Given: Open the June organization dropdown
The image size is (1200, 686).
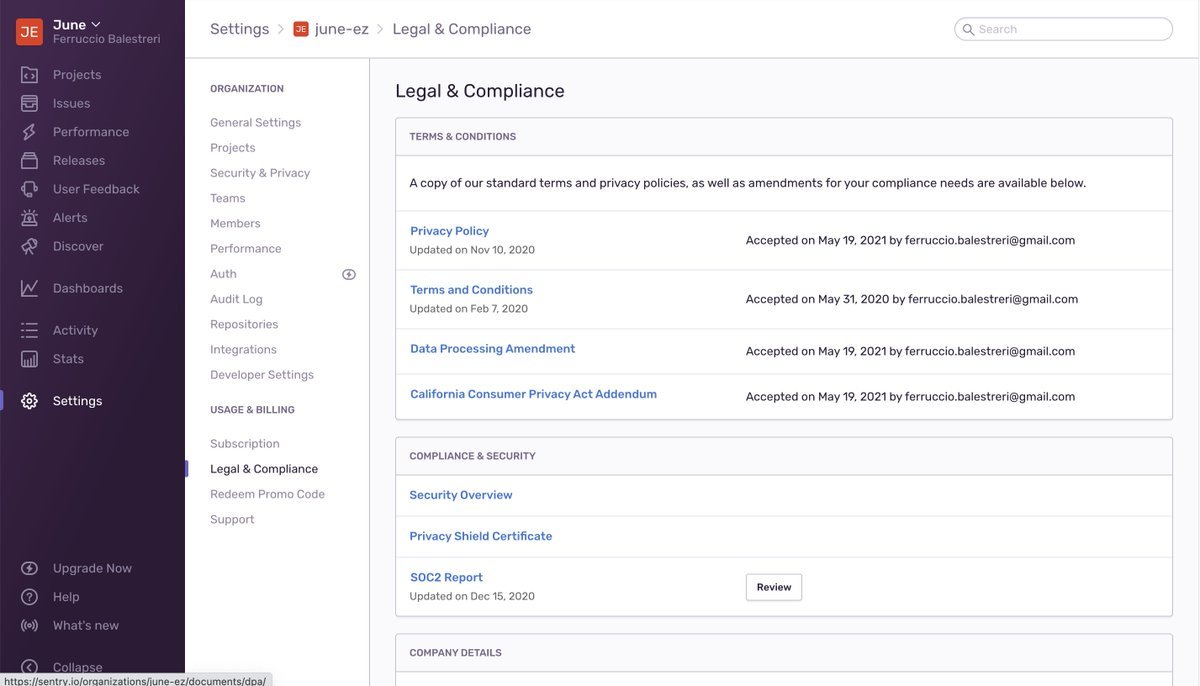Looking at the screenshot, I should pyautogui.click(x=77, y=24).
